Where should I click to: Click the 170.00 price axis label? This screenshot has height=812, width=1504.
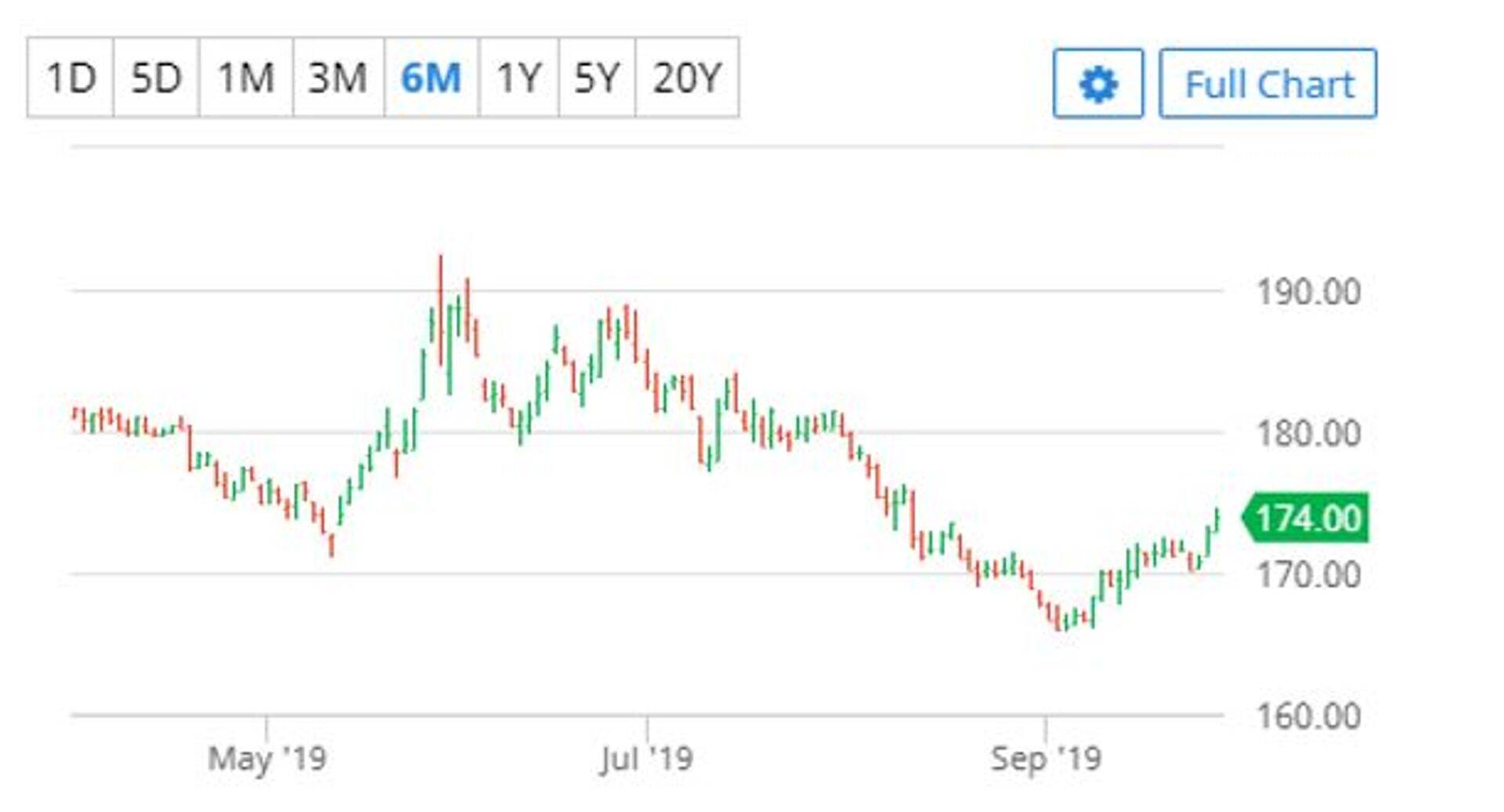point(1308,576)
